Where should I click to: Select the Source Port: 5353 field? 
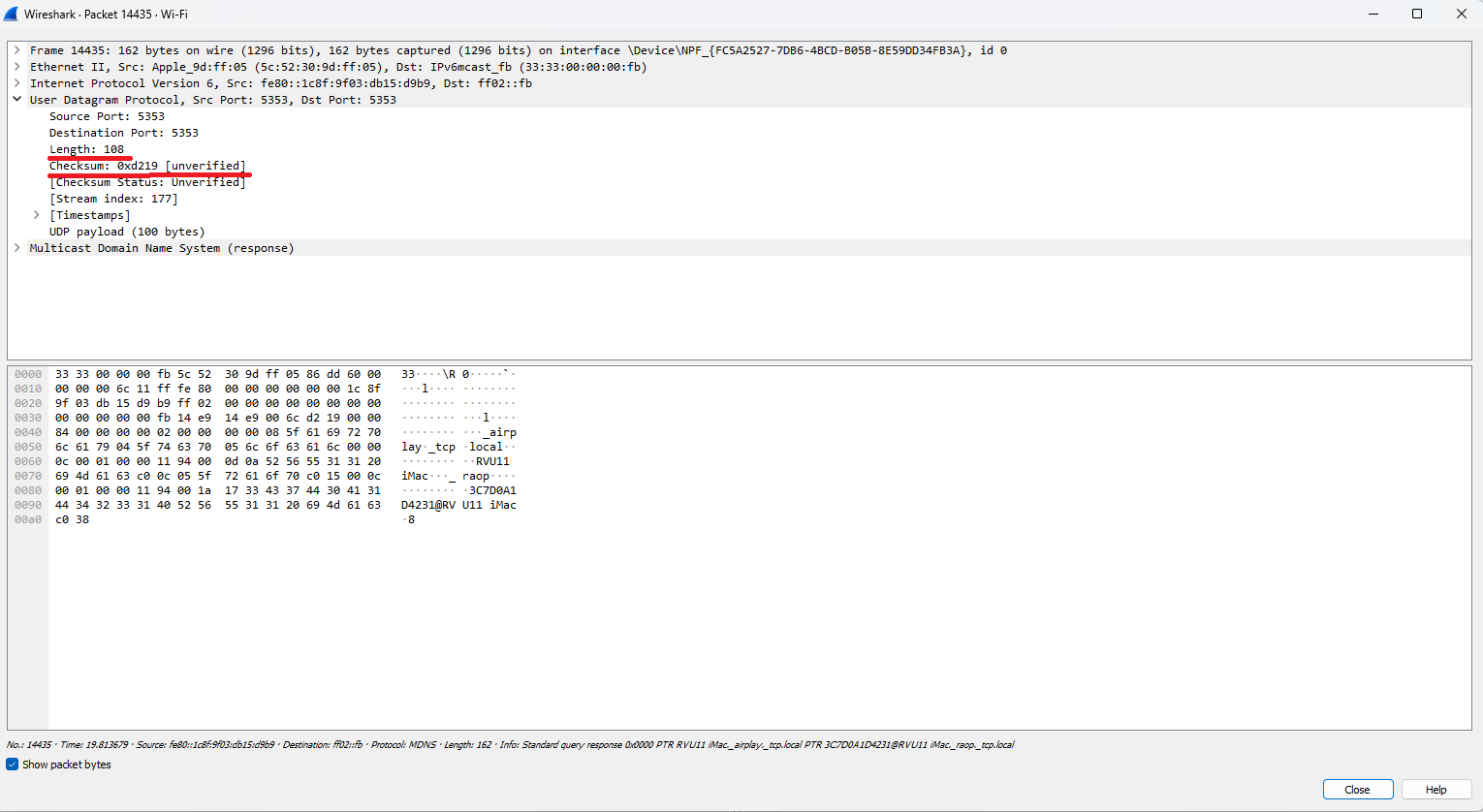click(108, 116)
